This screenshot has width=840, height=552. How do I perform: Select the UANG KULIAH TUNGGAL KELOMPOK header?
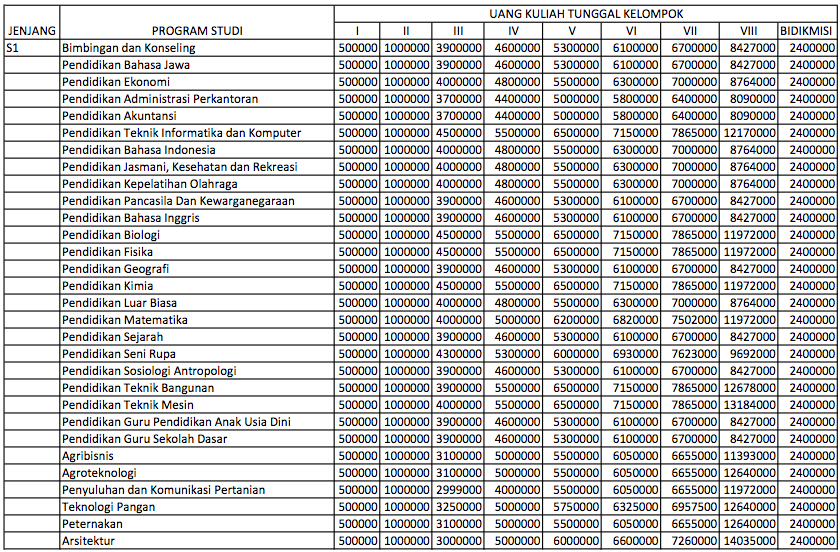click(x=586, y=14)
